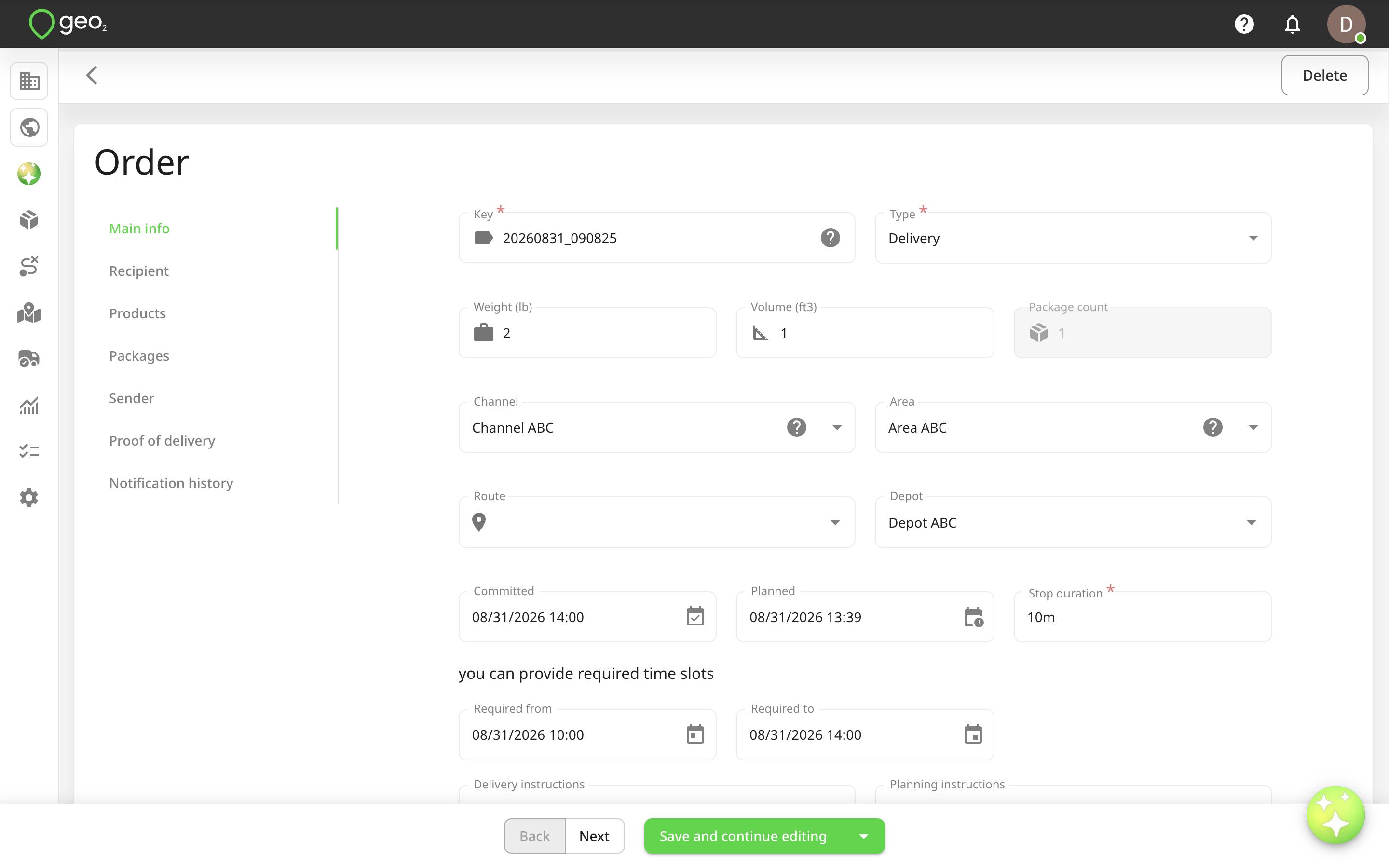Expand the Type dropdown showing Delivery
Viewport: 1389px width, 868px height.
tap(1073, 238)
